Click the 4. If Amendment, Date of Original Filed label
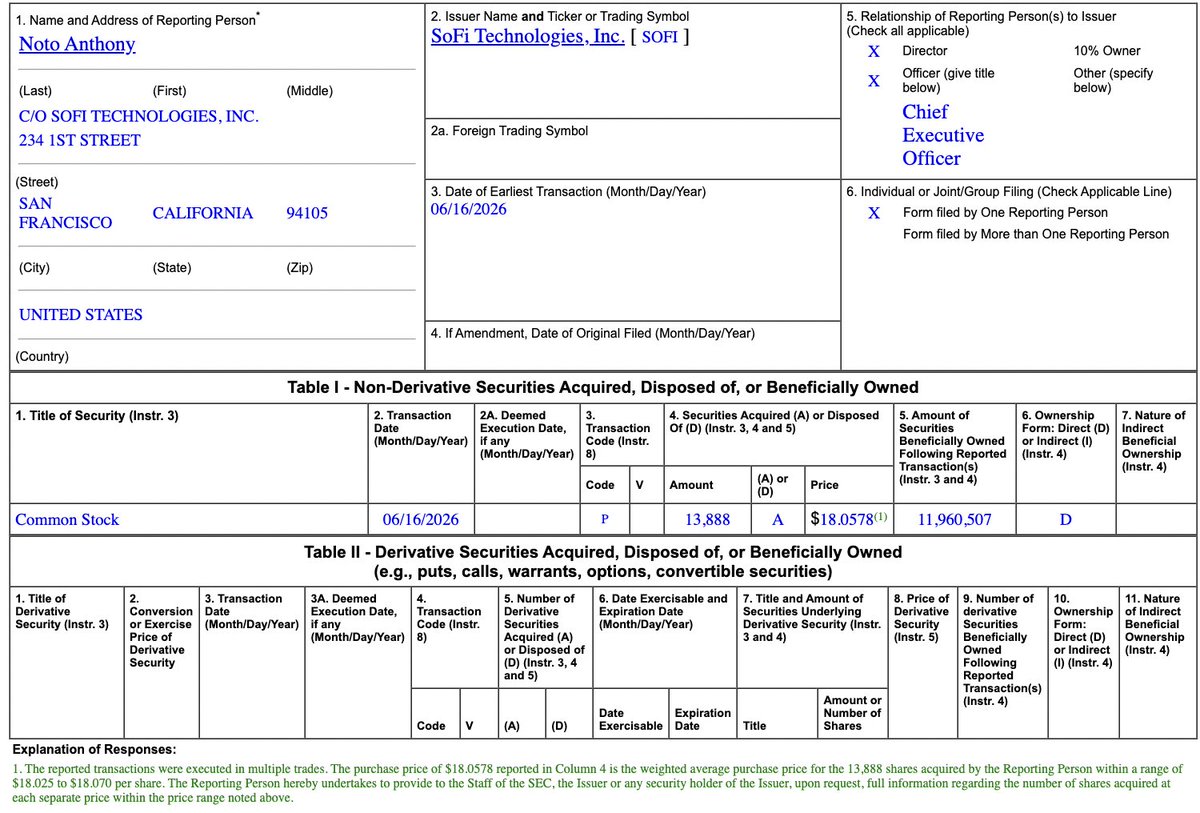The width and height of the screenshot is (1200, 813). 592,333
